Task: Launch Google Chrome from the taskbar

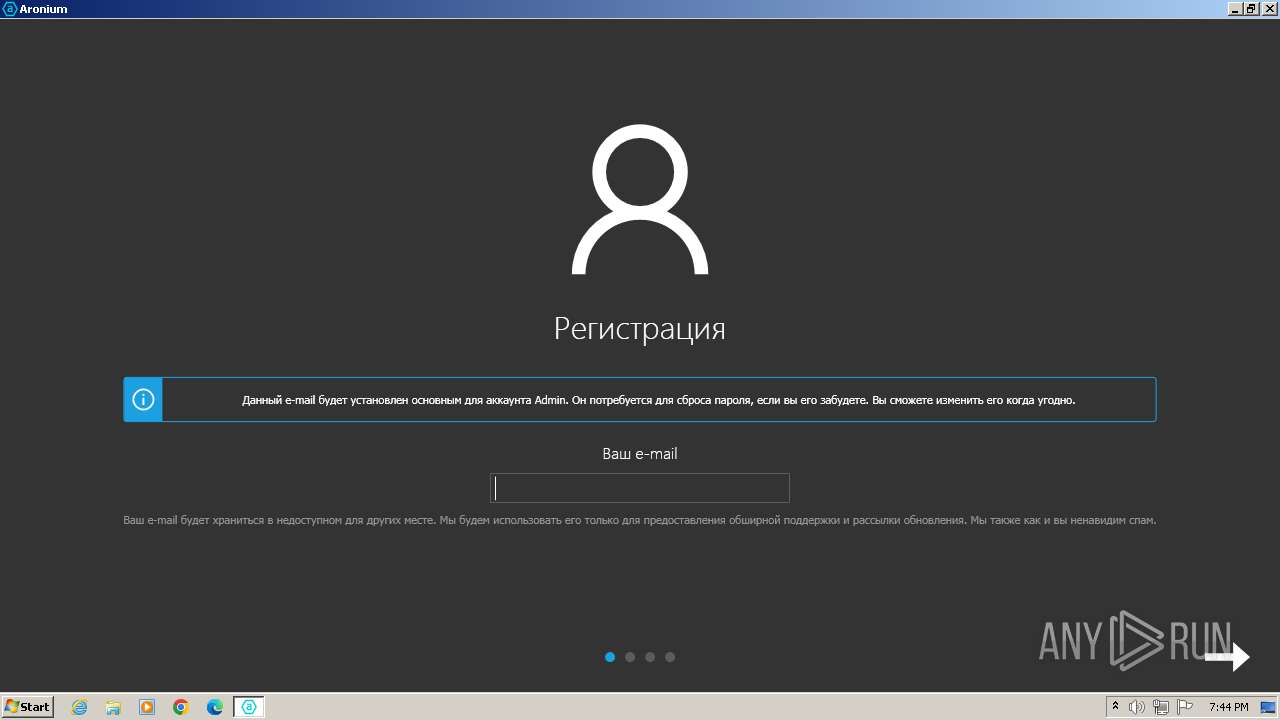Action: (x=181, y=707)
